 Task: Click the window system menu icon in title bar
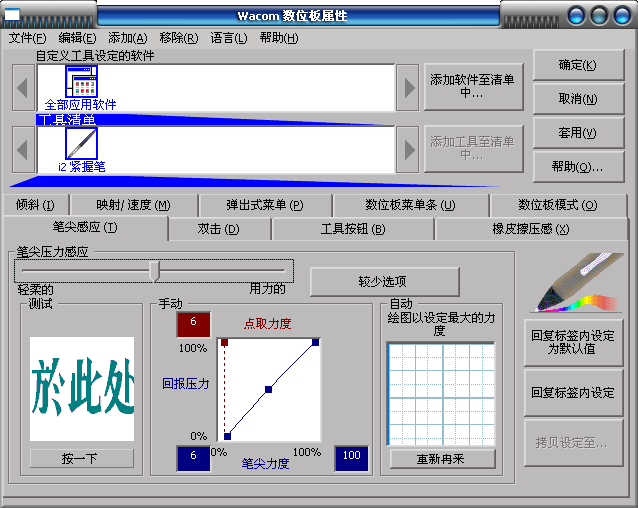click(12, 15)
